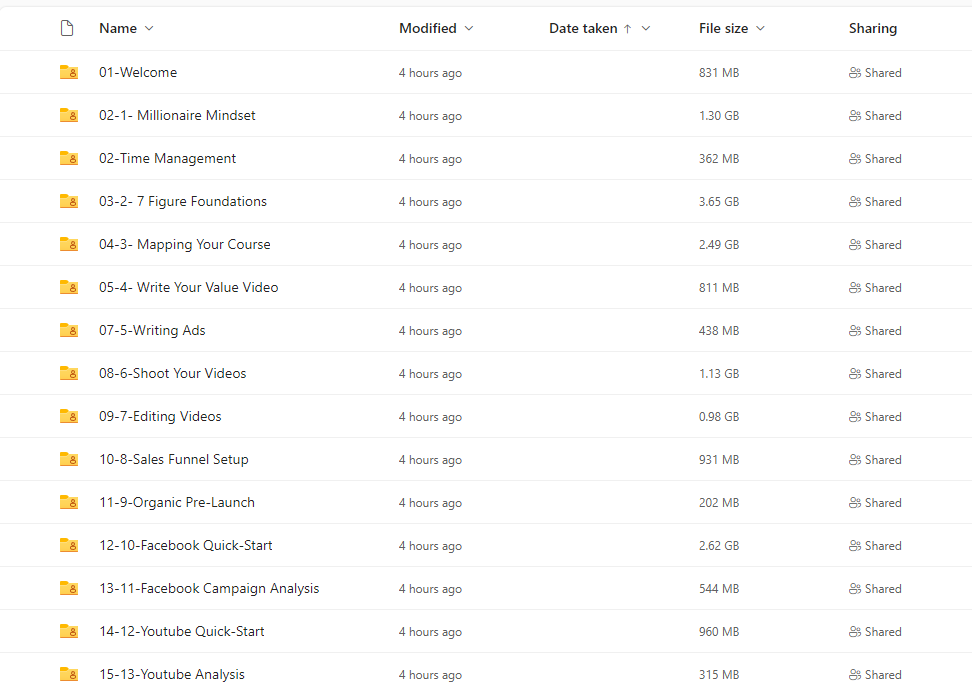Viewport: 972px width, 694px height.
Task: Click the 07-5-Writing Ads folder icon
Action: point(69,330)
